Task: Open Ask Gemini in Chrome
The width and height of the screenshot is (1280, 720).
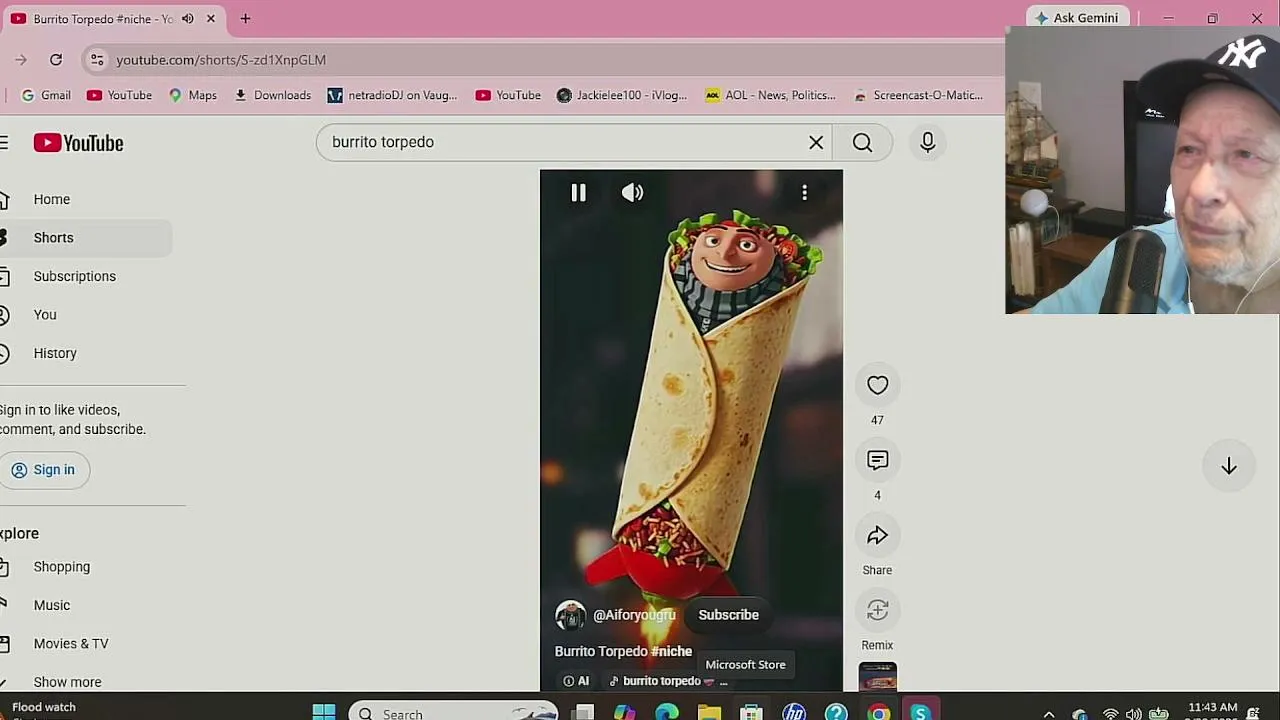Action: (x=1077, y=18)
